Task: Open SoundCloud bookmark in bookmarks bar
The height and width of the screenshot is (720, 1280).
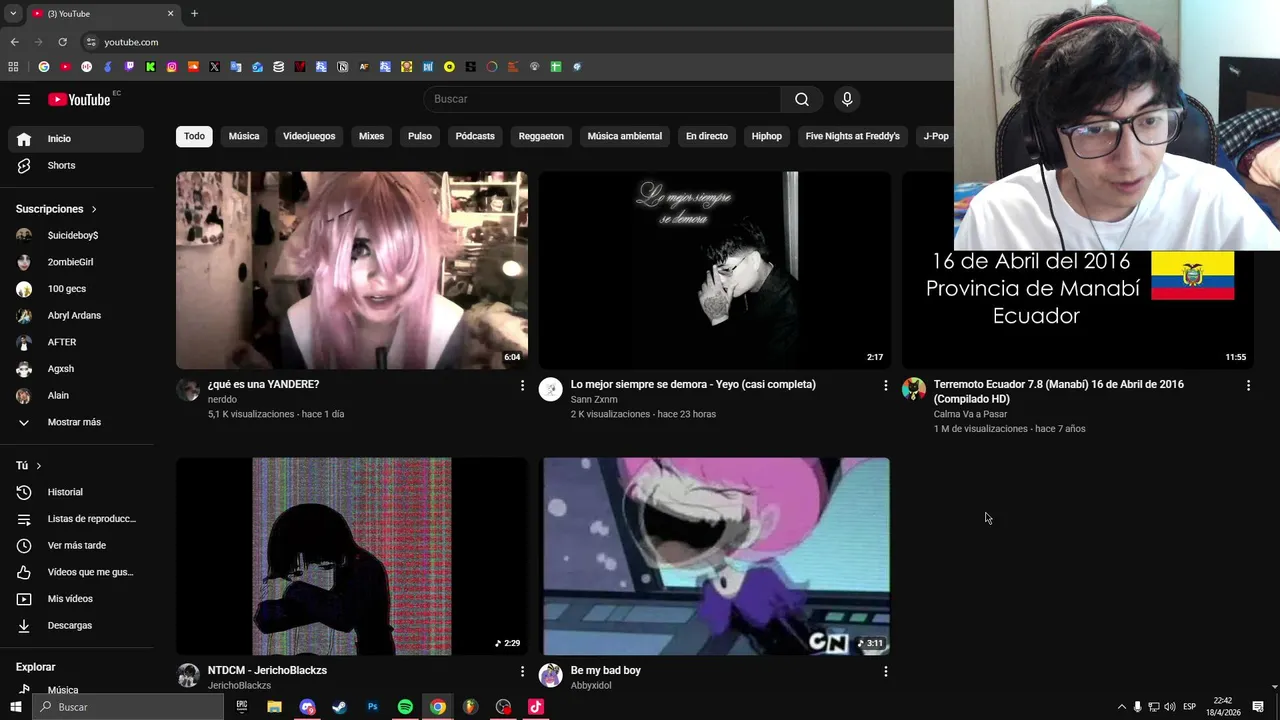Action: coord(193,67)
